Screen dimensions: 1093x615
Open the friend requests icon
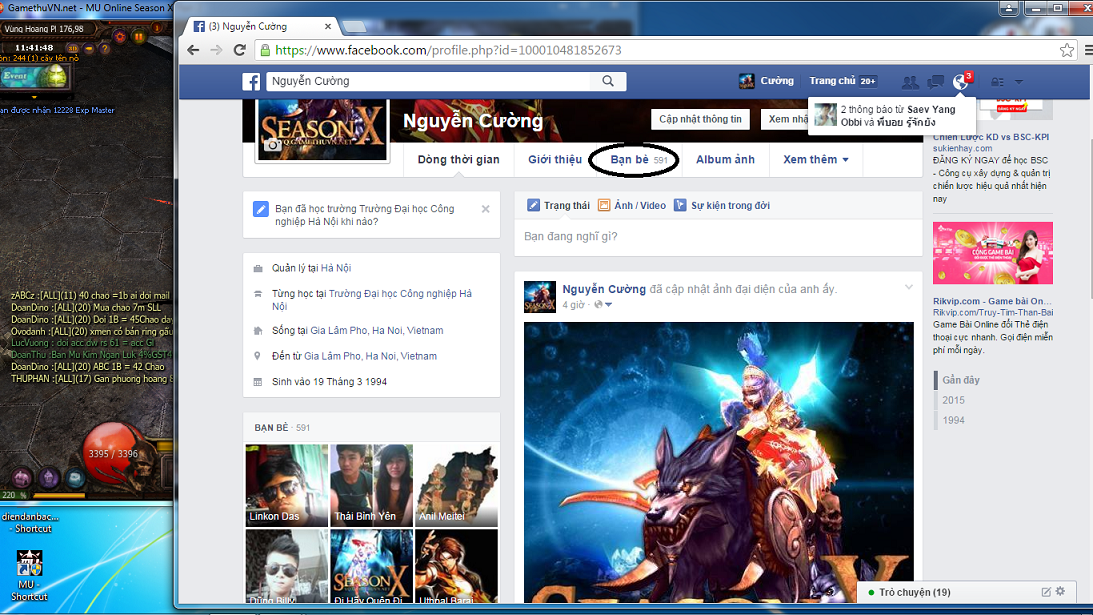pos(910,82)
